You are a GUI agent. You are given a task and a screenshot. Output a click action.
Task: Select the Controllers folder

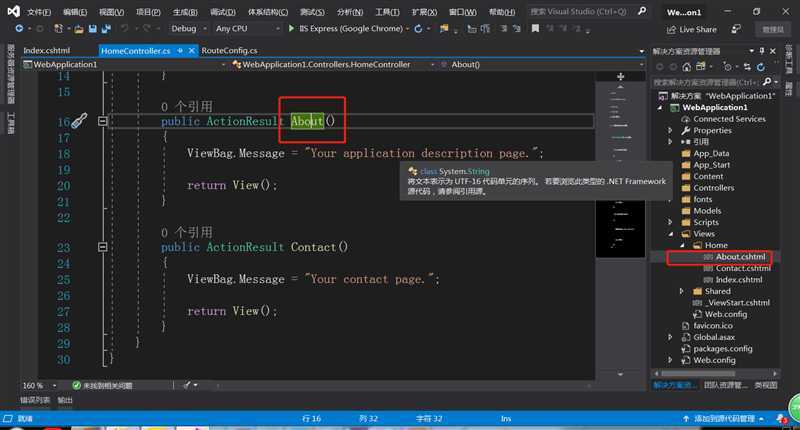(713, 188)
